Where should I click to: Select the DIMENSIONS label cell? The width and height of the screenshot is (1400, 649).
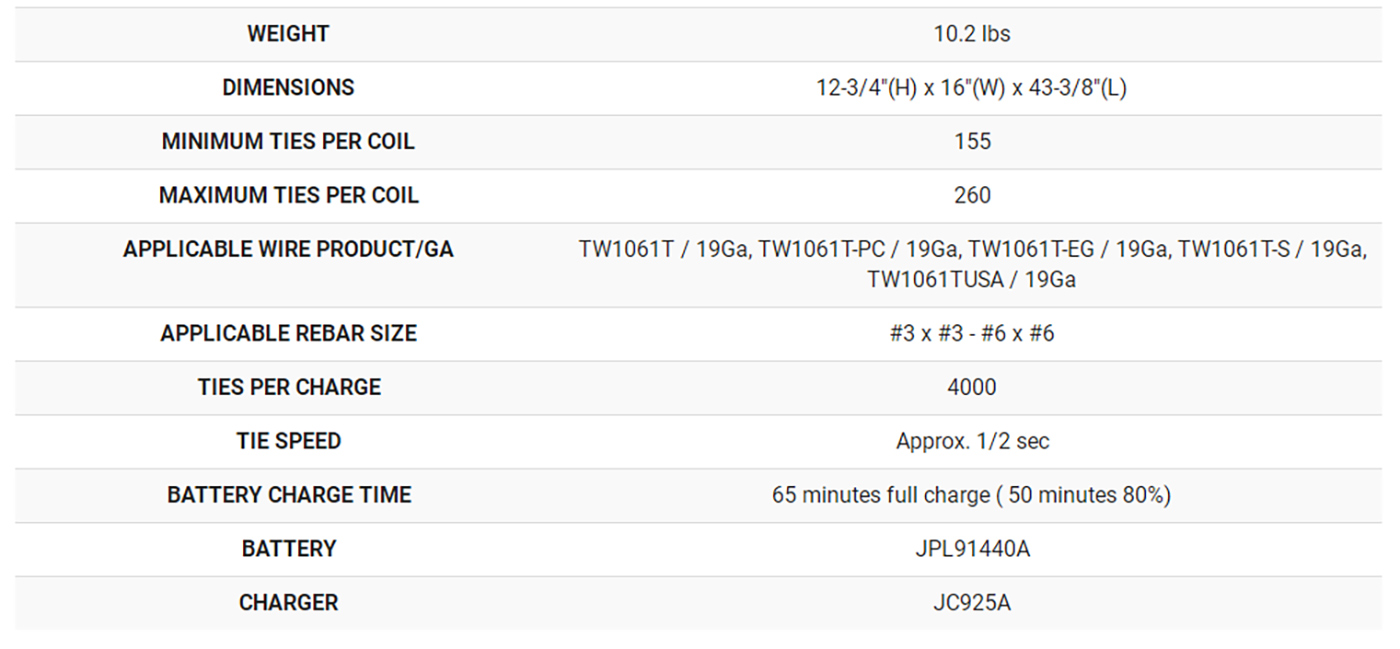pyautogui.click(x=288, y=88)
